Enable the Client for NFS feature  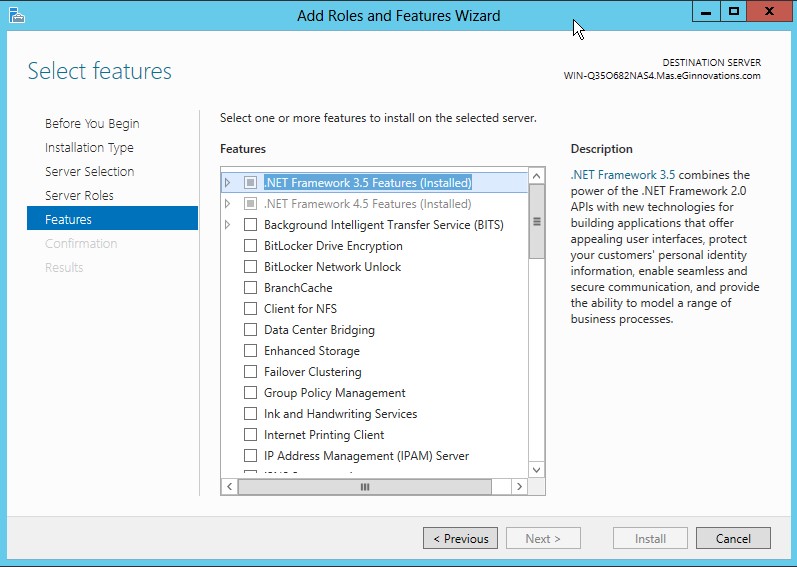point(250,308)
